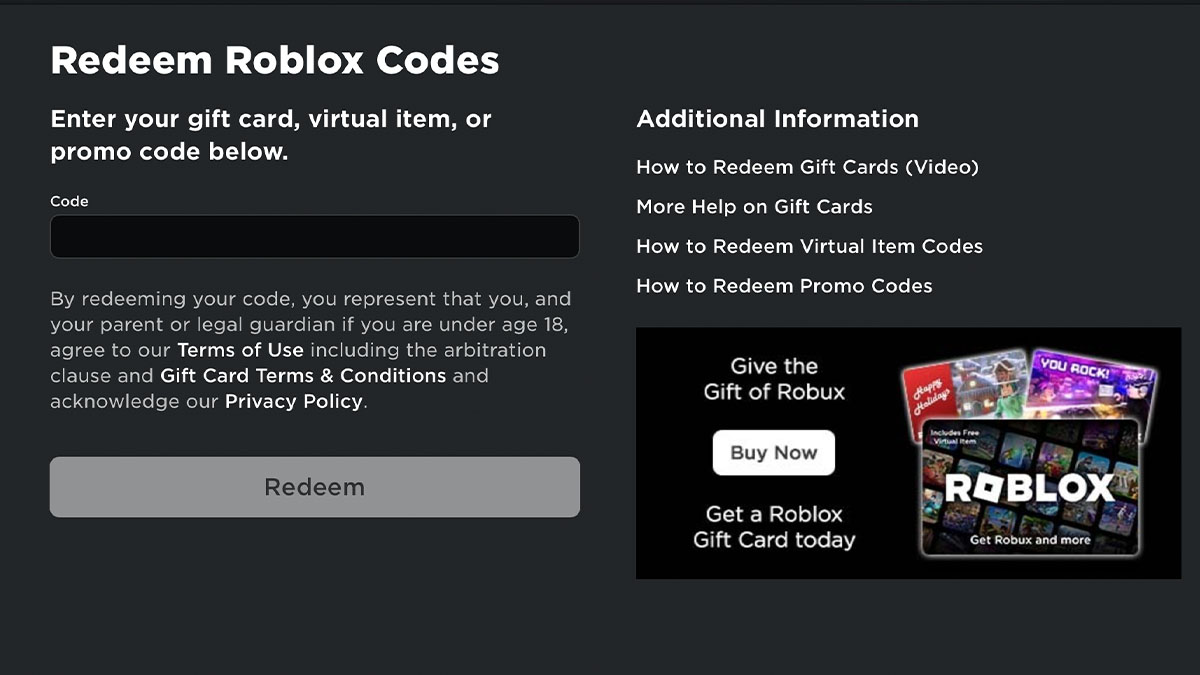
Task: Click the Get a Roblox Gift Card today text
Action: (773, 528)
